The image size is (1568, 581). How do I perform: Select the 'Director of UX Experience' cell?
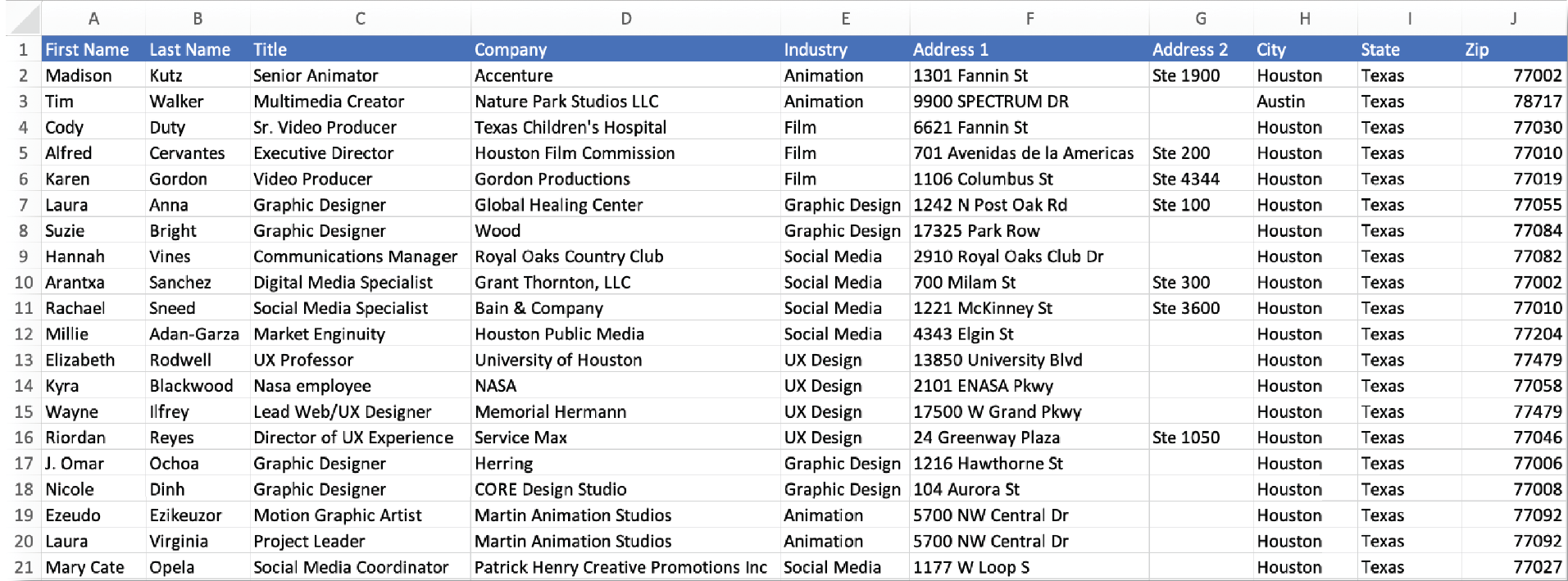[x=361, y=438]
